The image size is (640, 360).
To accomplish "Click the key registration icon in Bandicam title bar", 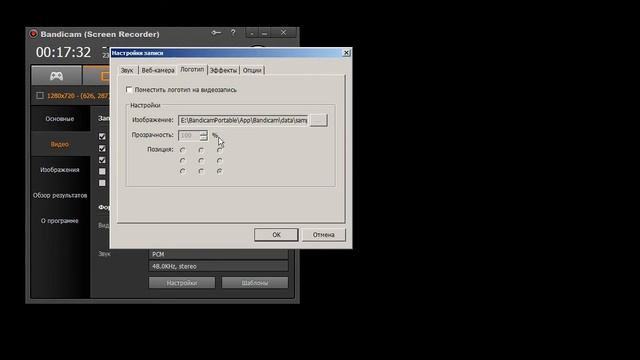I will [216, 33].
